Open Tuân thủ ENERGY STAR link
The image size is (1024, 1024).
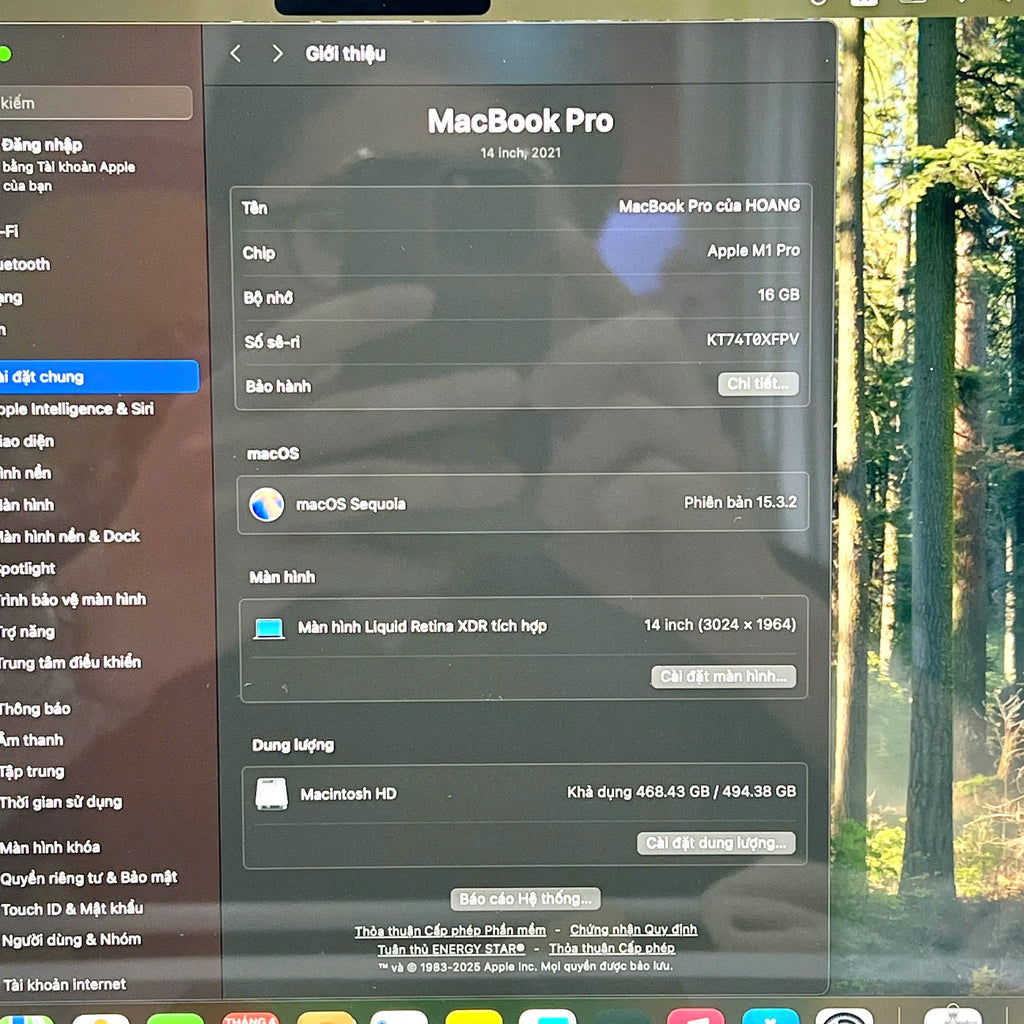pos(451,949)
